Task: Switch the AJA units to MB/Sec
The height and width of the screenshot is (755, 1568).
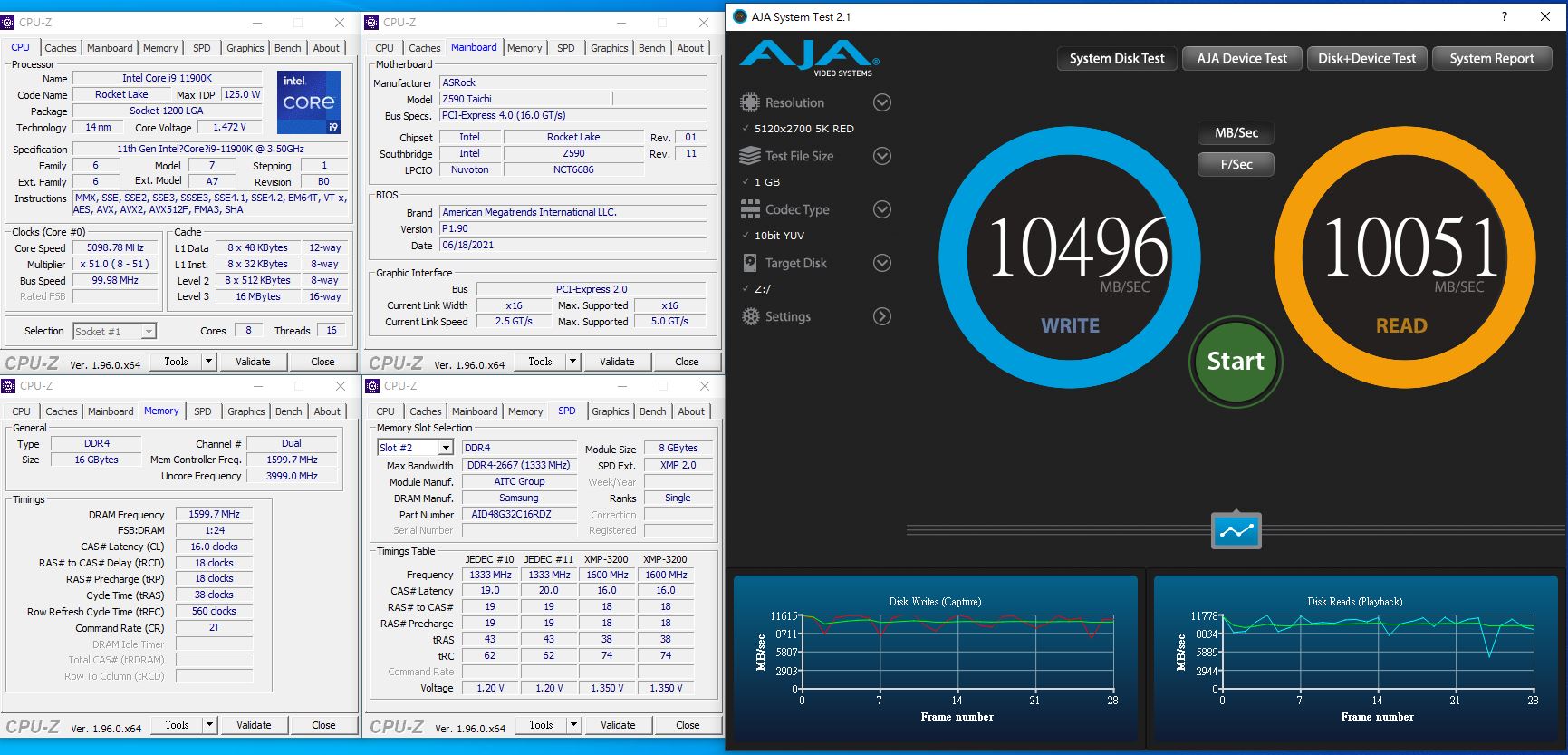Action: (1236, 132)
